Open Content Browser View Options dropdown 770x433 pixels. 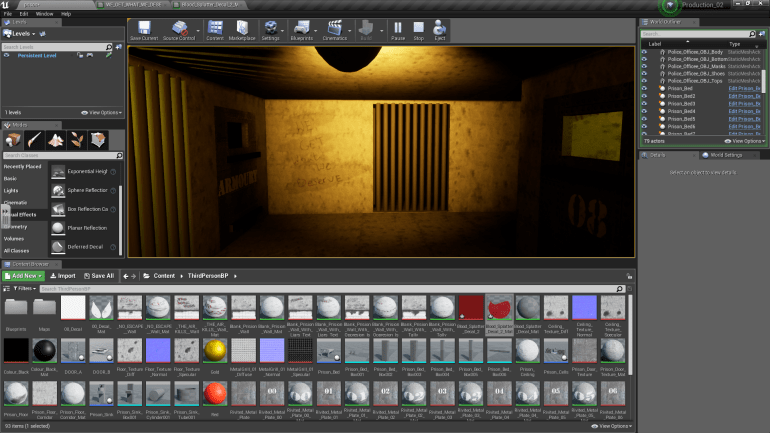pos(611,426)
